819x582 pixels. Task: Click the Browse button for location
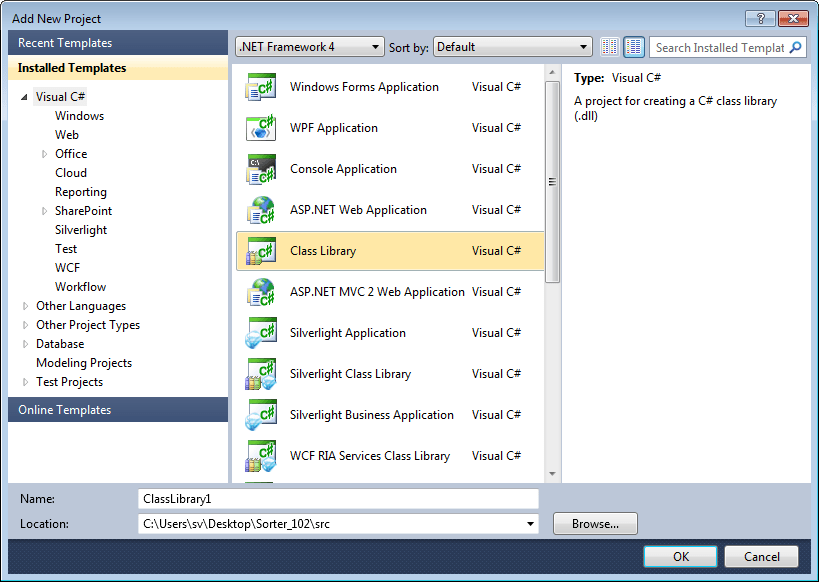pos(595,523)
